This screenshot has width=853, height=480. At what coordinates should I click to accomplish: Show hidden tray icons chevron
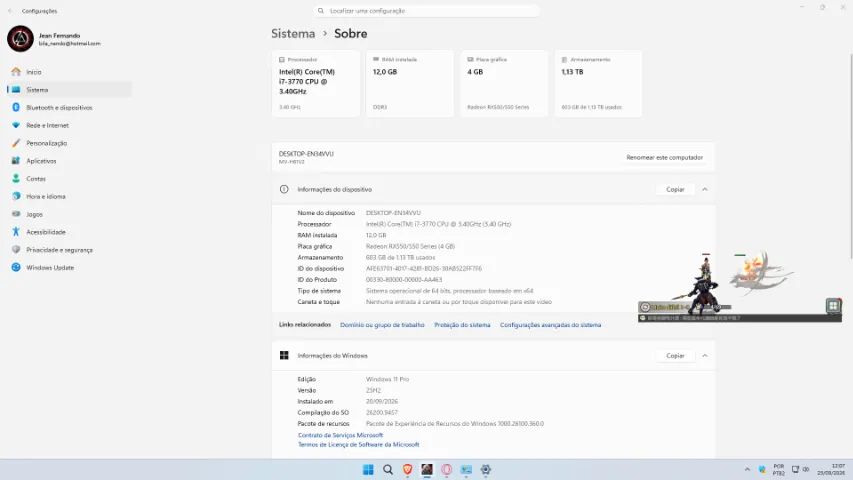pos(747,469)
